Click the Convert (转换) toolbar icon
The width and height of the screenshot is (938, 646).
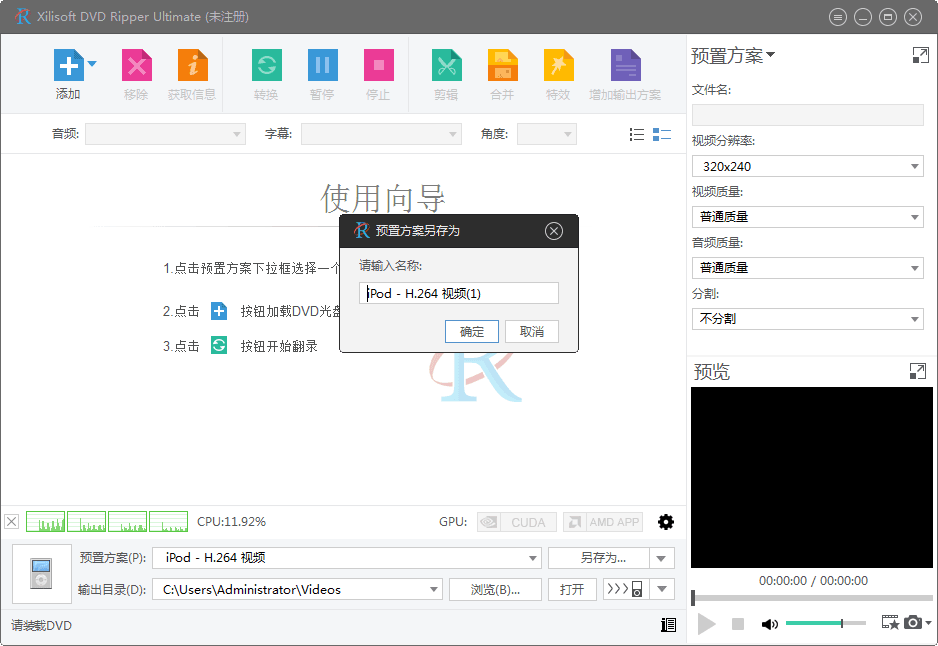click(267, 65)
